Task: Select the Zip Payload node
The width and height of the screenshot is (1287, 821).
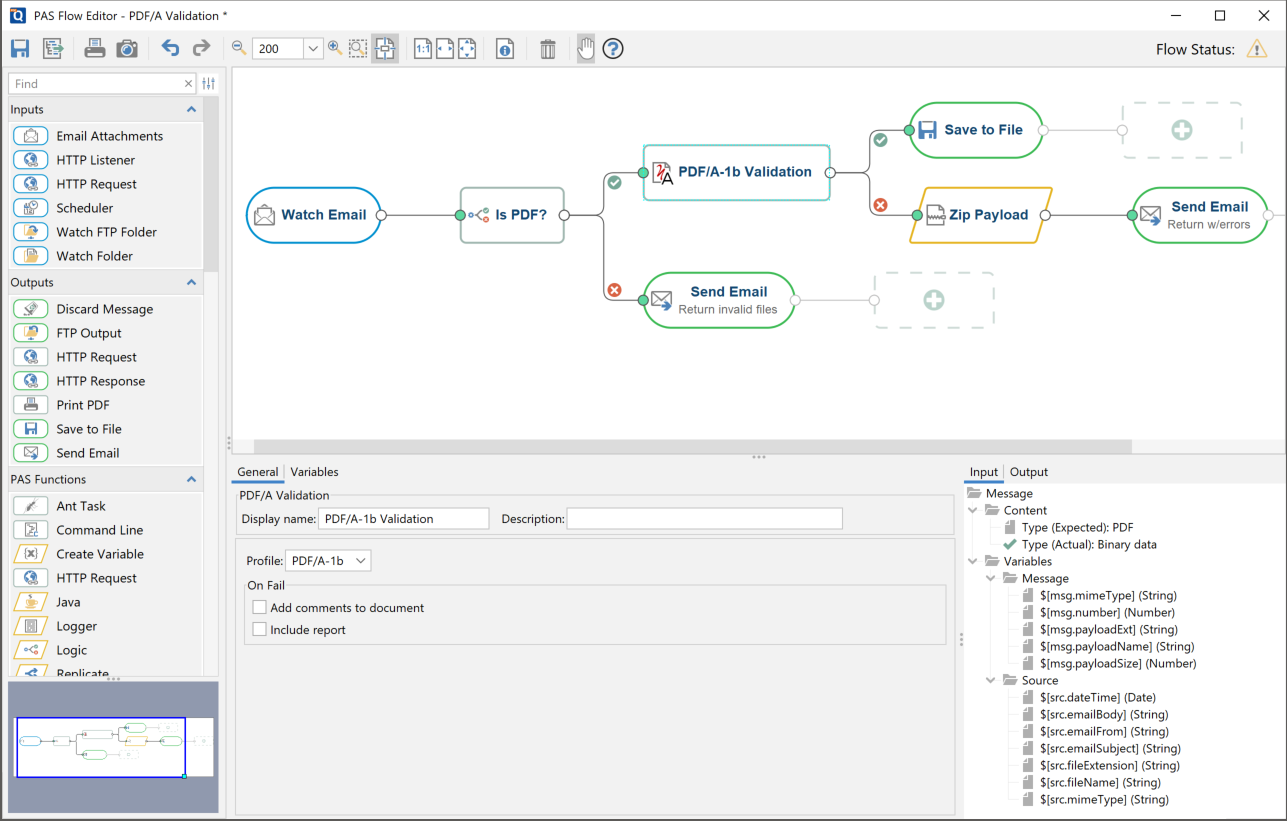Action: click(x=980, y=215)
